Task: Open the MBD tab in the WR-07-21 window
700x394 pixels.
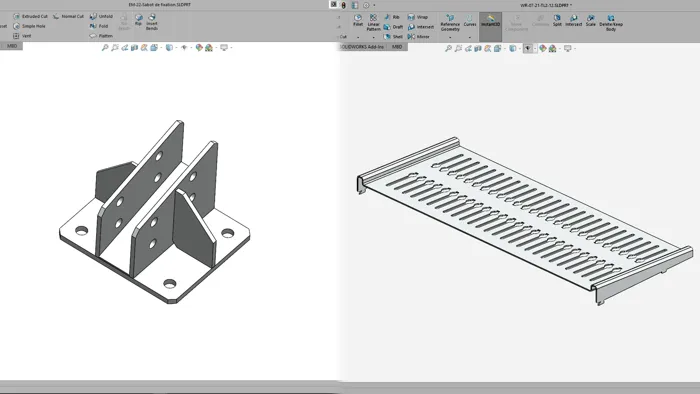Action: coord(397,47)
